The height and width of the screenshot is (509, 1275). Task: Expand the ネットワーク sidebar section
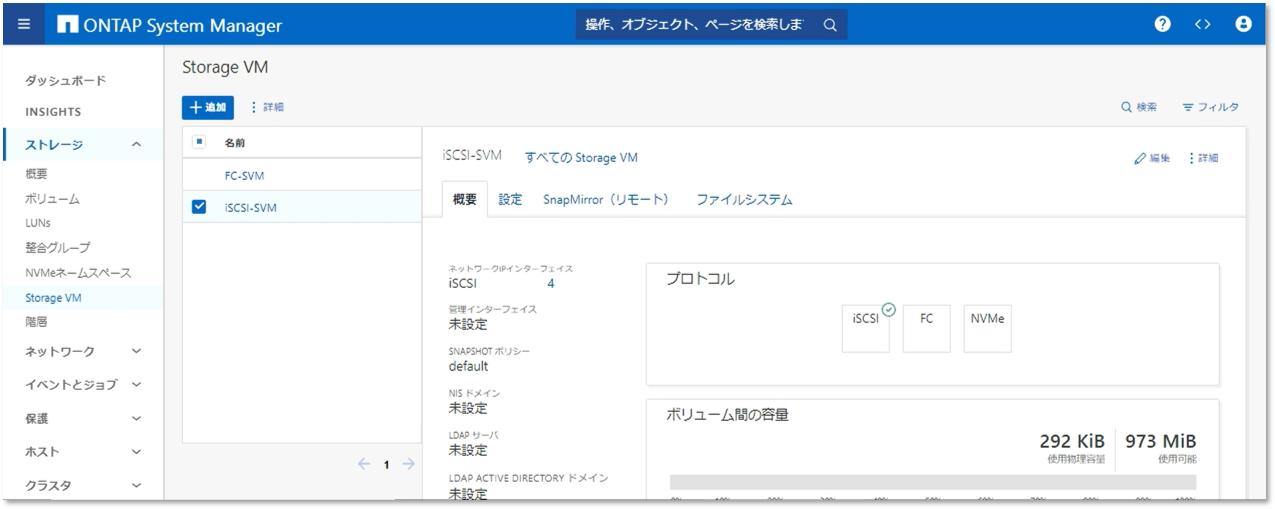(x=136, y=351)
